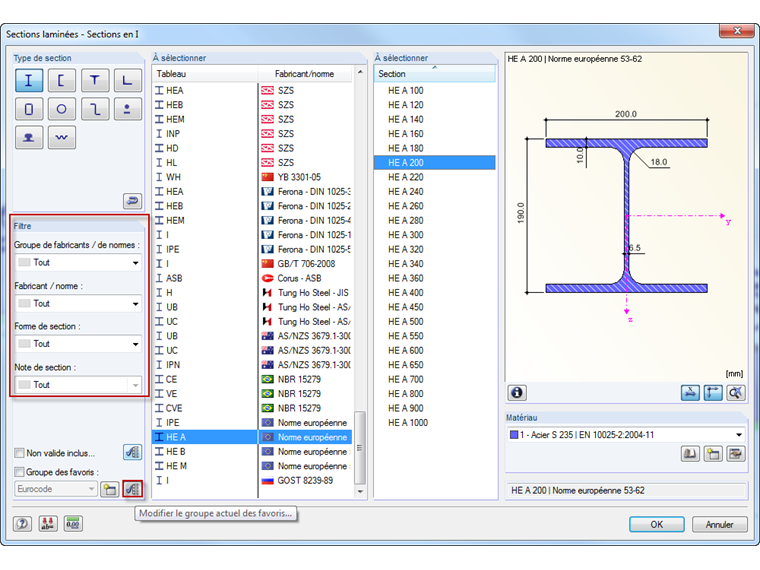The width and height of the screenshot is (760, 570).
Task: Click the table list scrollbar thumb
Action: pos(360,447)
